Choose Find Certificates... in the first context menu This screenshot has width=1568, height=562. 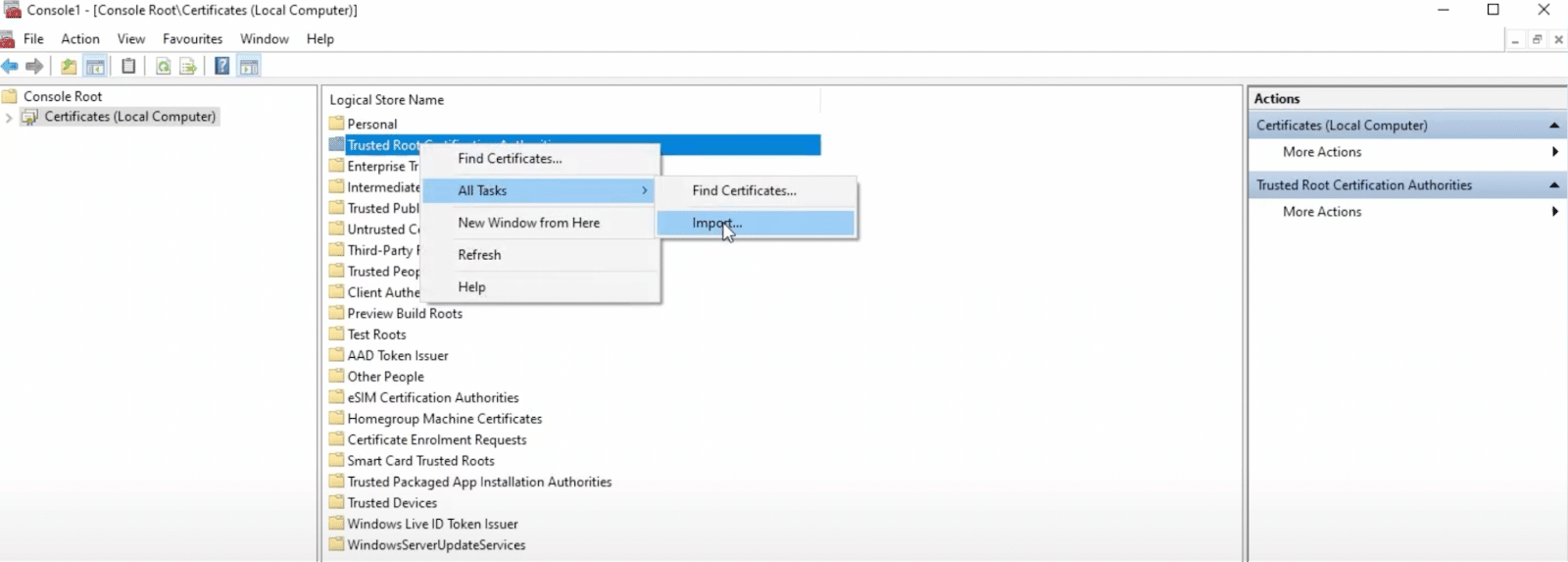(541, 159)
